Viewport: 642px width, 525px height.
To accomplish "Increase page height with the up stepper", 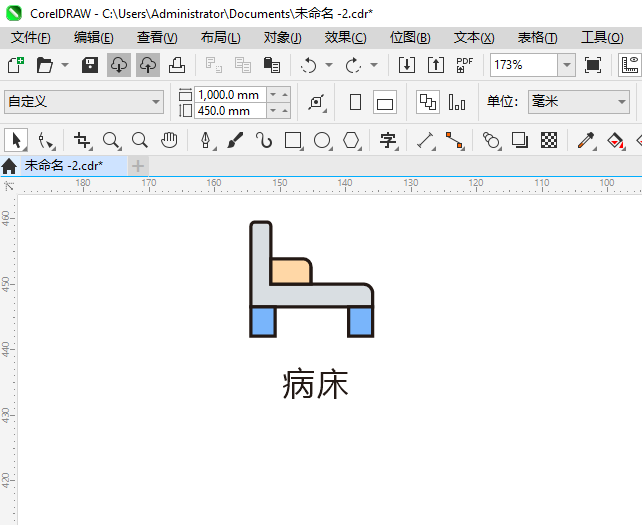I will (x=285, y=111).
